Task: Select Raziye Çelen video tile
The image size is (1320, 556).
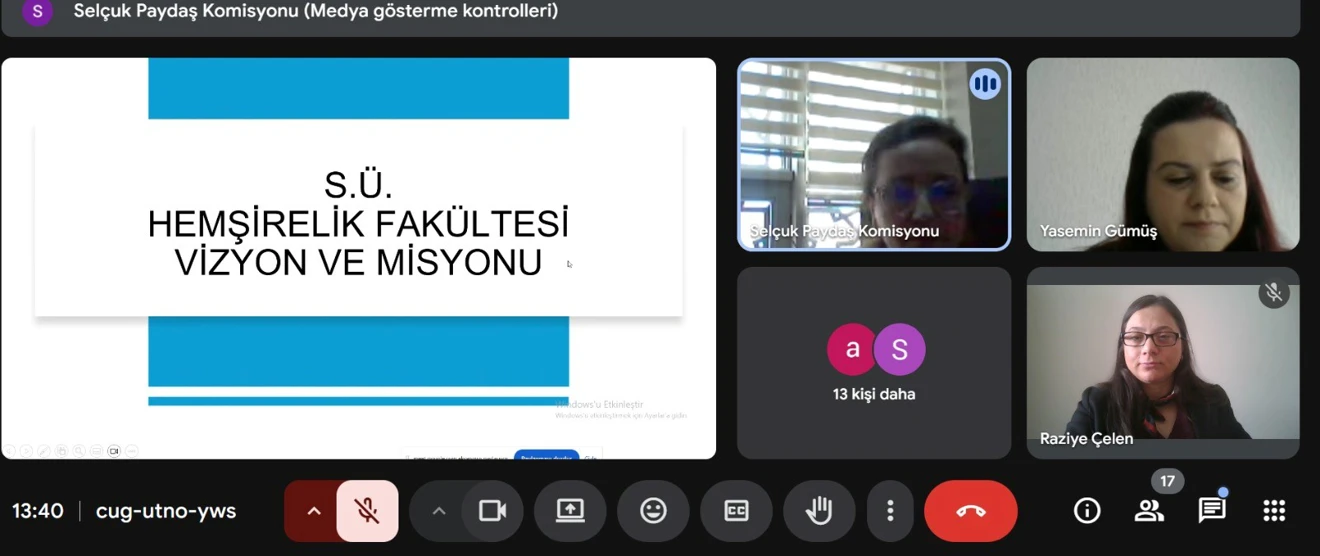Action: 1163,362
